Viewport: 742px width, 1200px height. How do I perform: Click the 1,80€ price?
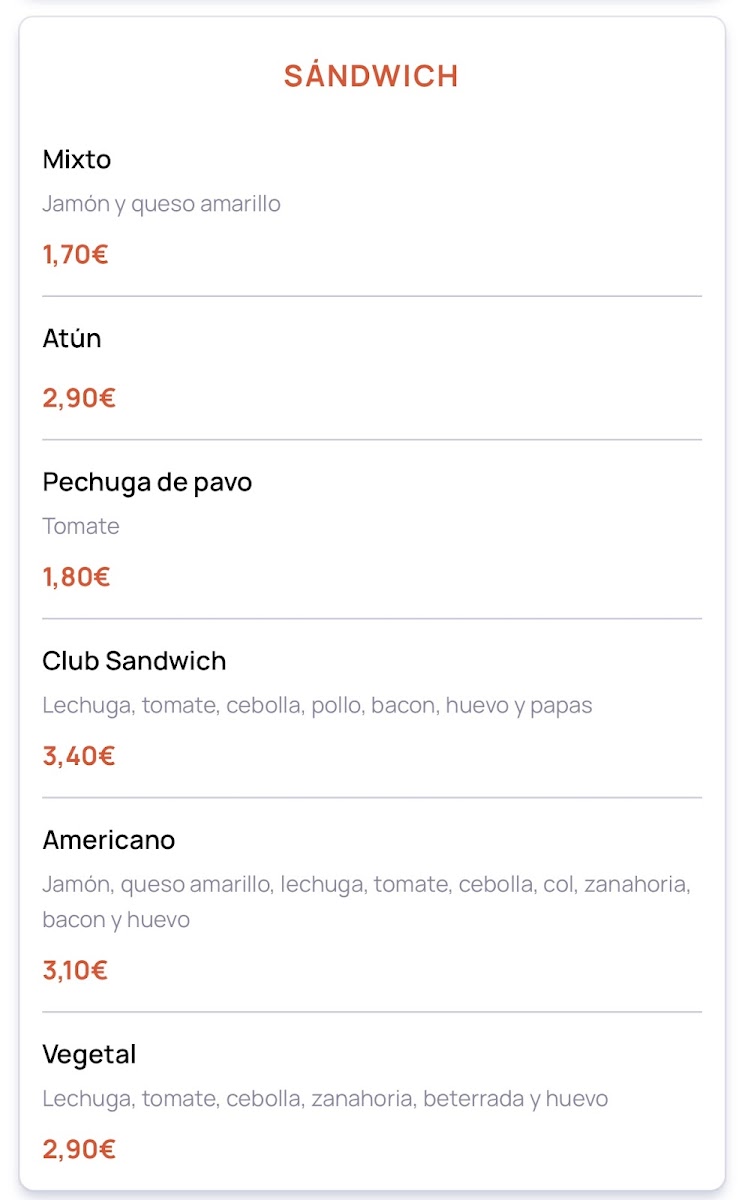[x=76, y=576]
